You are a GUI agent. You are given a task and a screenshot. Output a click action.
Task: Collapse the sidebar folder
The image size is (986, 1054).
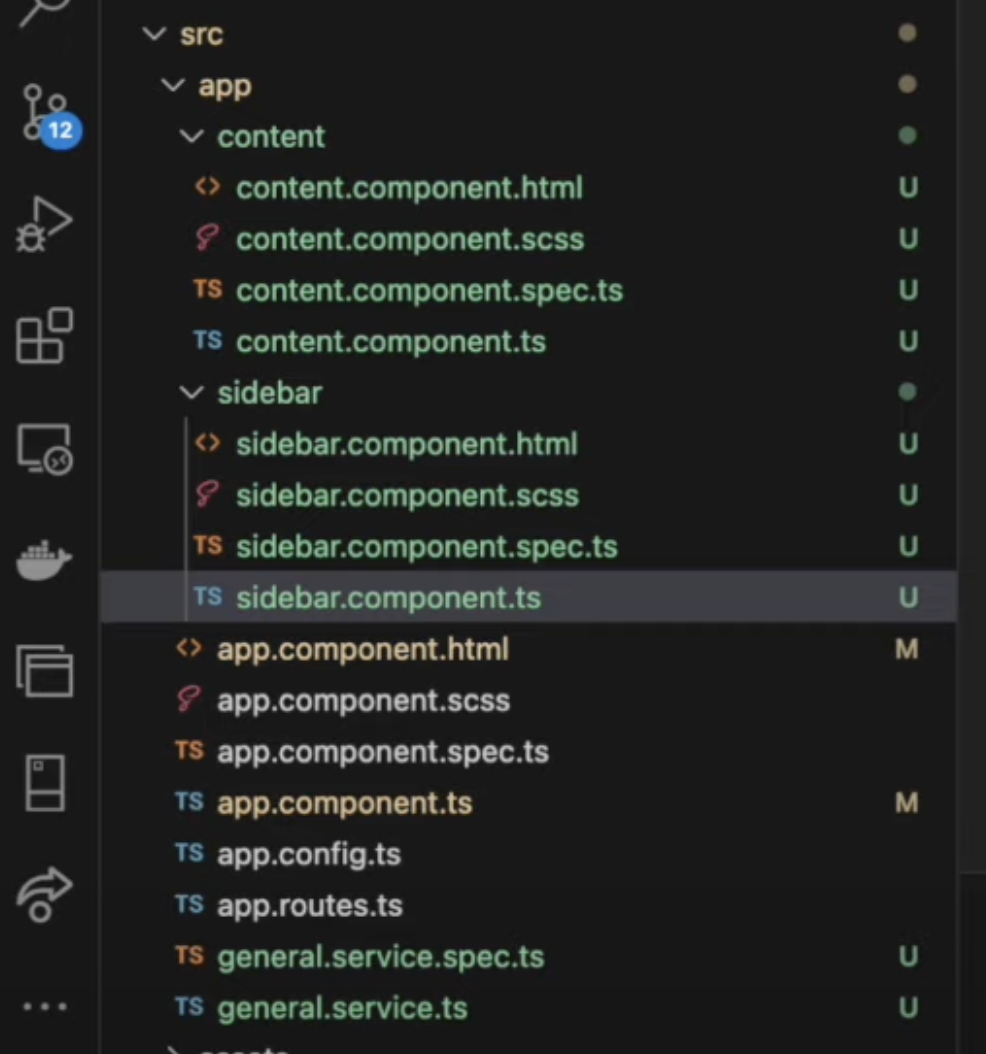pyautogui.click(x=191, y=393)
